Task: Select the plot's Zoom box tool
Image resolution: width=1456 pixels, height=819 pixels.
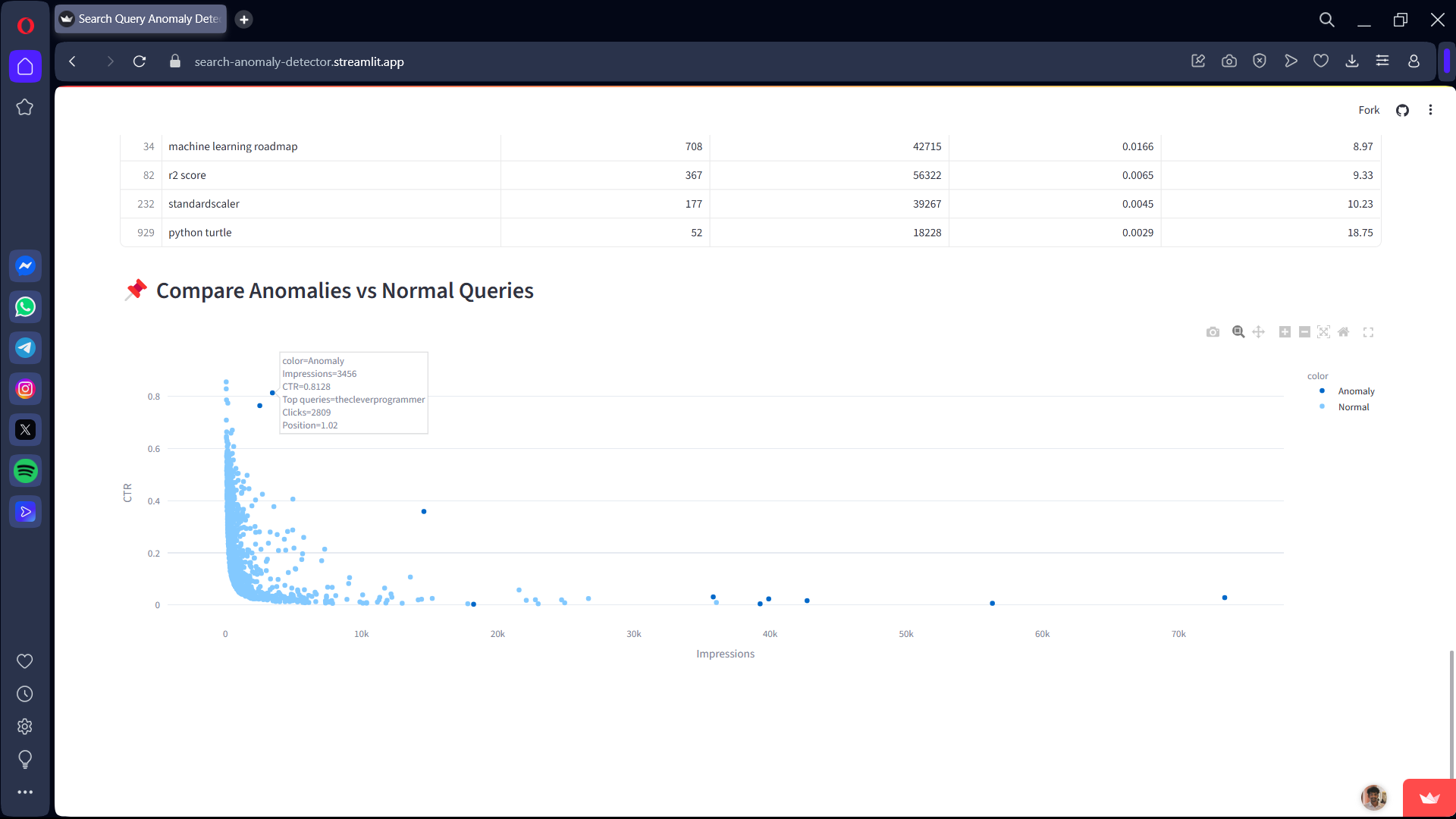Action: tap(1238, 332)
